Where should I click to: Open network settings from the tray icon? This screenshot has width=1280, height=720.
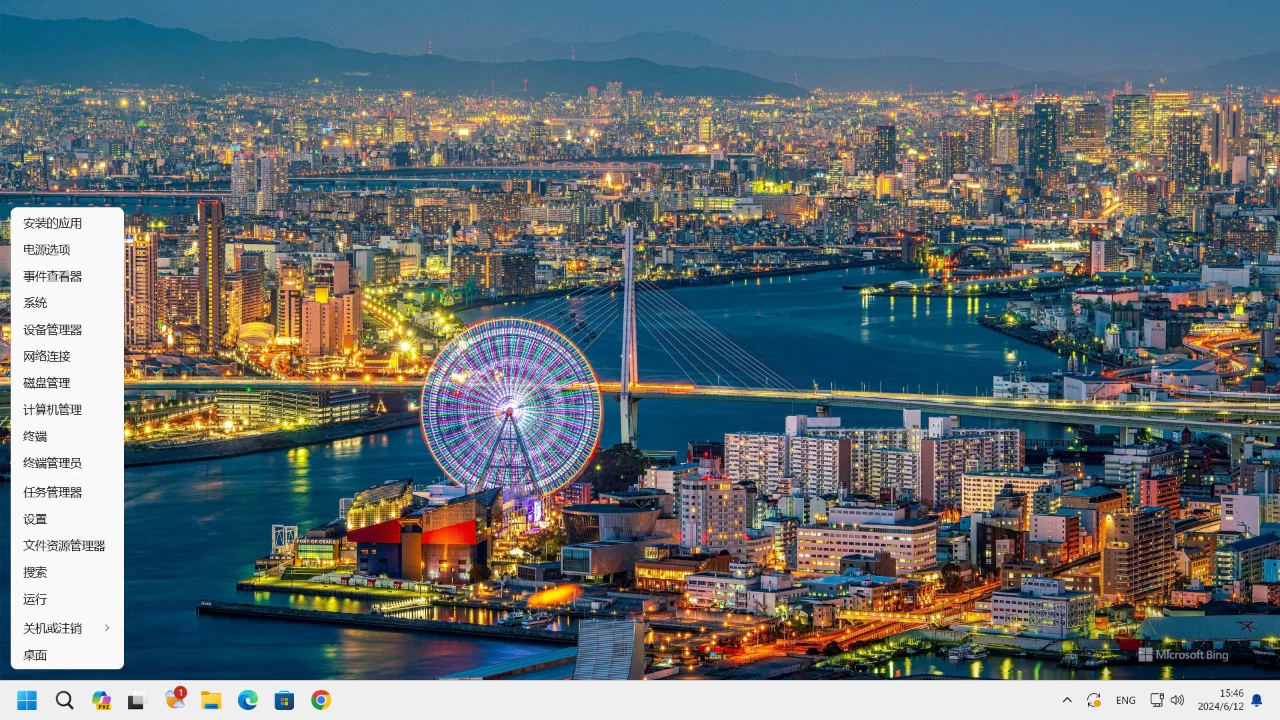[x=1157, y=700]
